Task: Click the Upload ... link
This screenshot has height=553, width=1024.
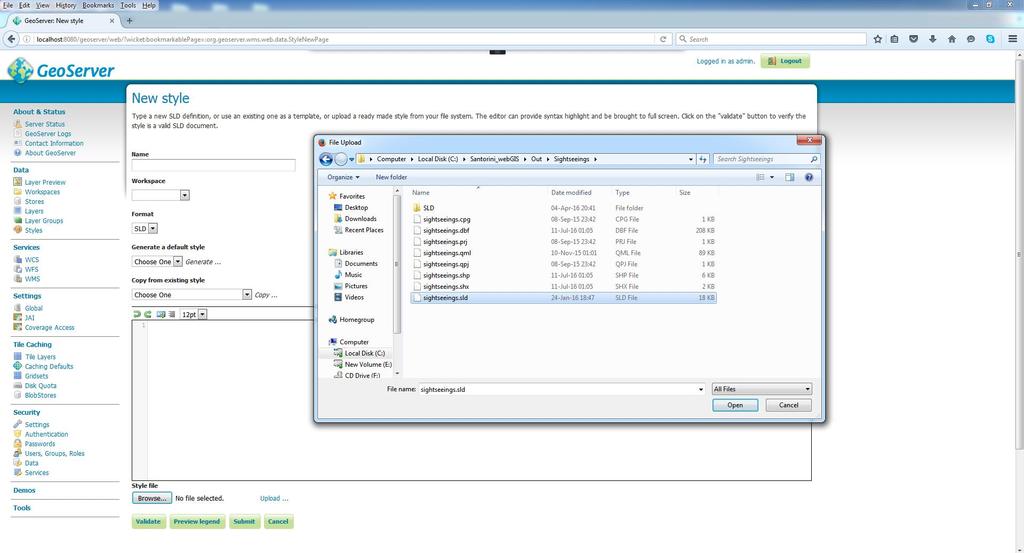Action: pyautogui.click(x=274, y=498)
